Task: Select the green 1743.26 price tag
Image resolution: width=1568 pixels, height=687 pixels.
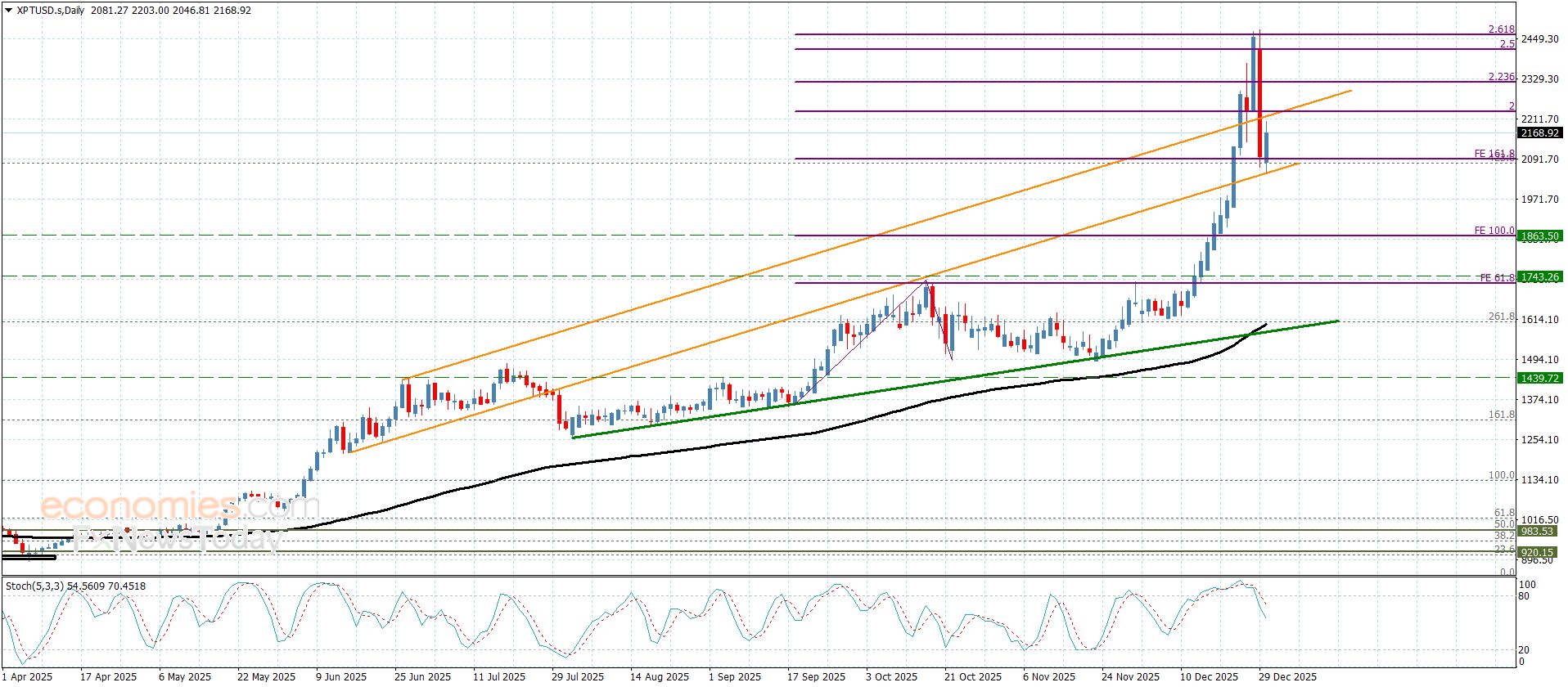Action: pos(1539,277)
